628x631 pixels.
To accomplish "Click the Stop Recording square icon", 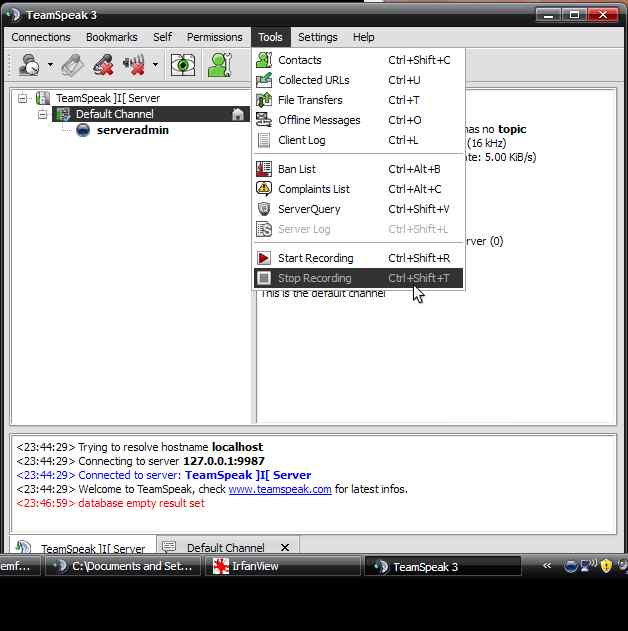I will pos(264,278).
